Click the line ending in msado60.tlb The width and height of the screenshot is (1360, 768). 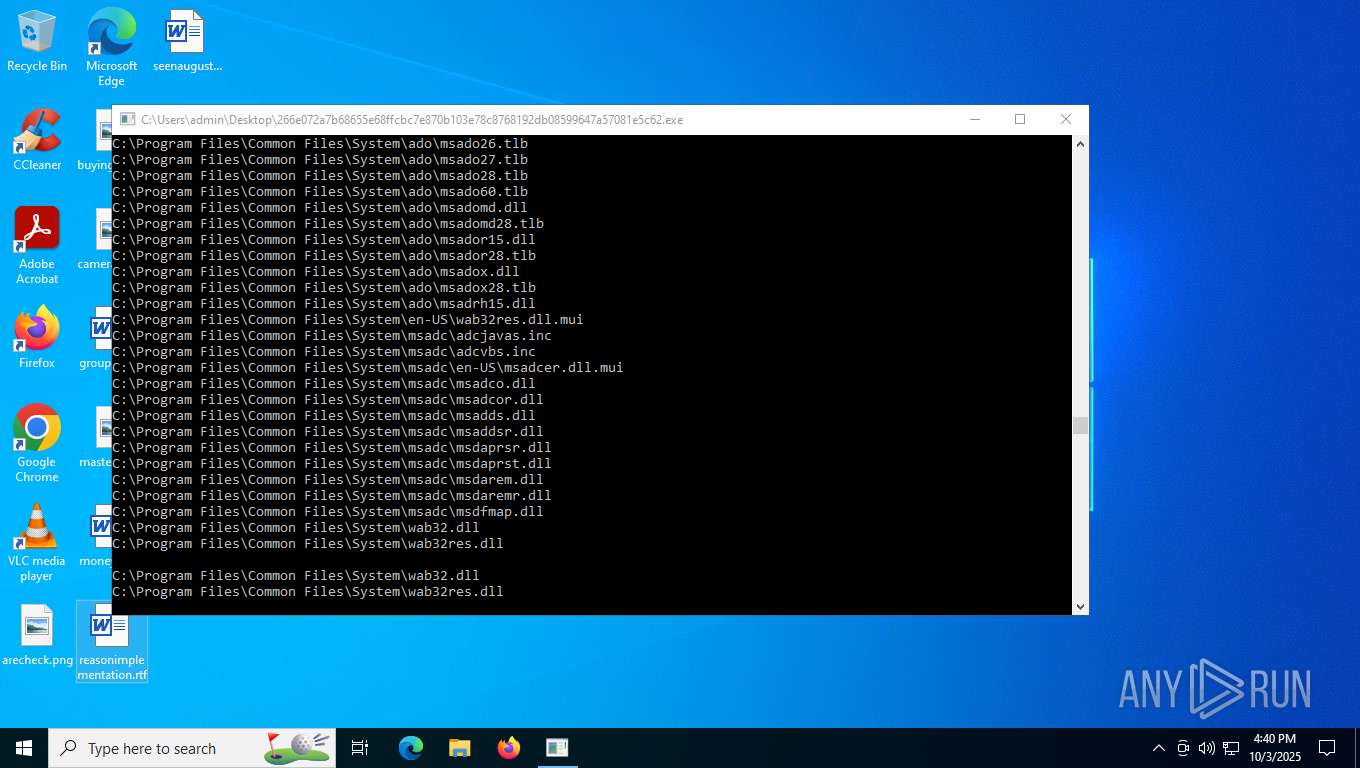pos(320,192)
